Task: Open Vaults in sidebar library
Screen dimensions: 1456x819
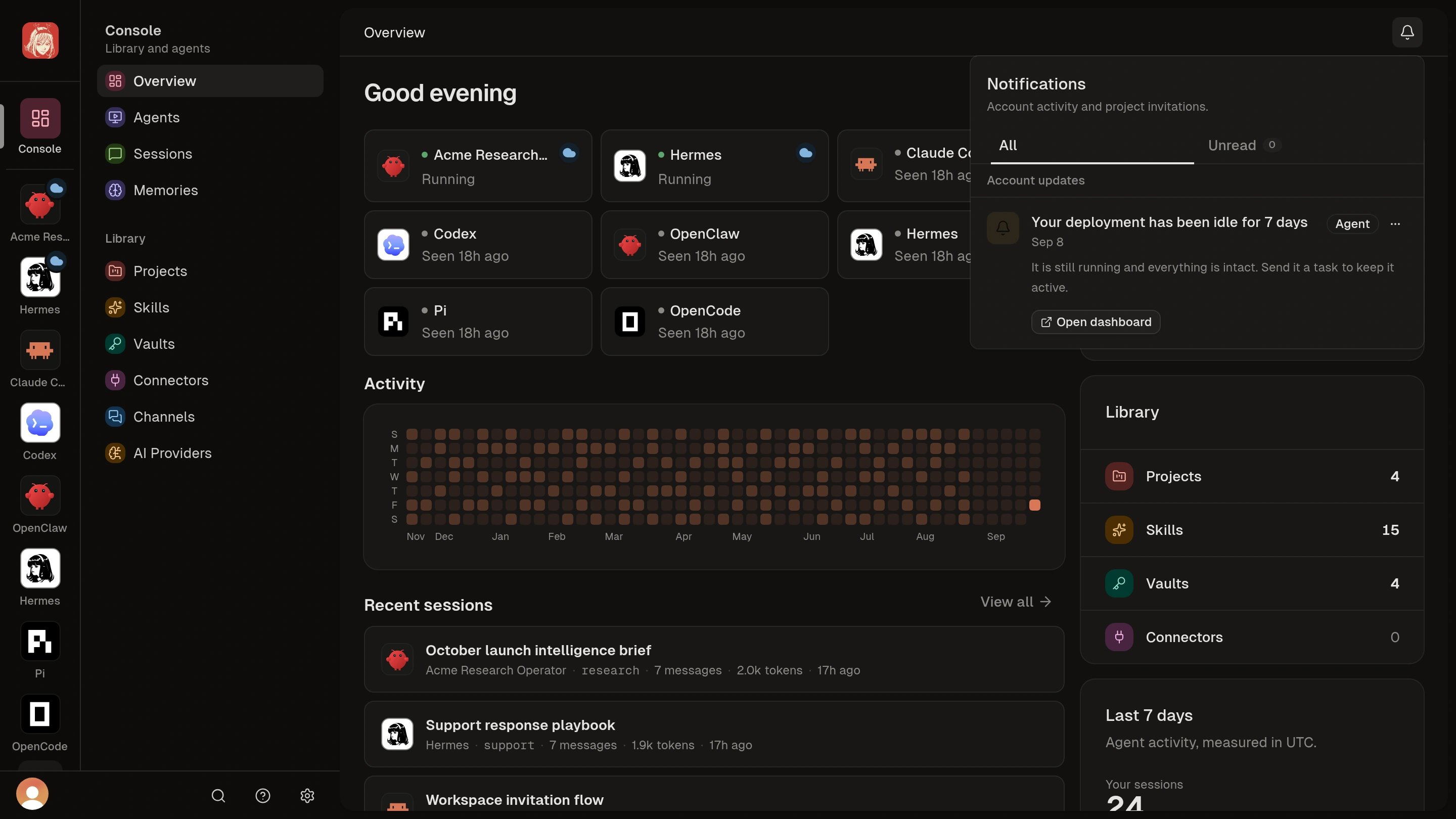Action: point(210,344)
